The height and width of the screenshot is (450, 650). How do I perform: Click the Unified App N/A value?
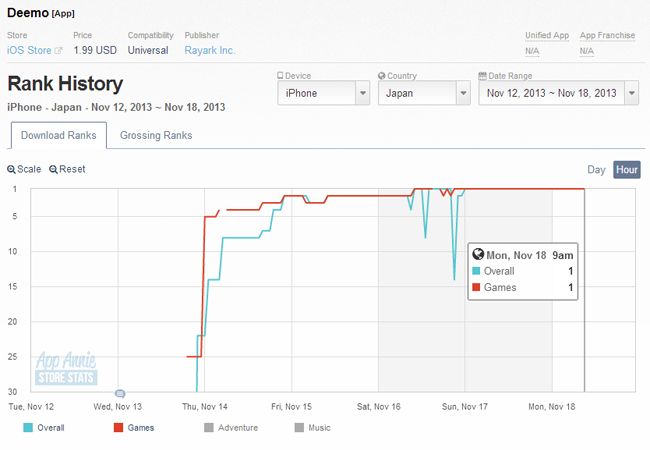(532, 51)
